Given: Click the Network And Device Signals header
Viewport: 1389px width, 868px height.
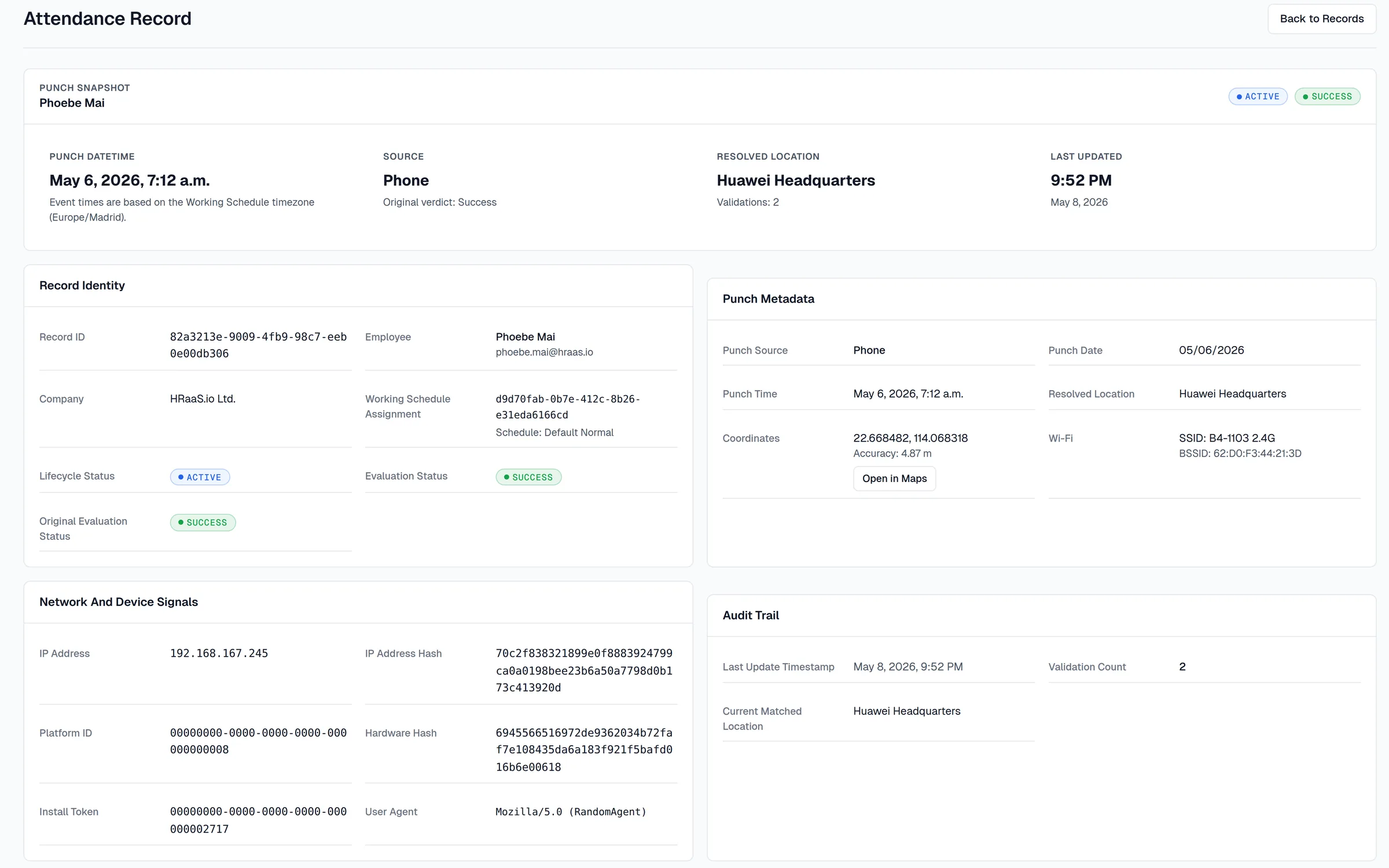Looking at the screenshot, I should coord(119,602).
